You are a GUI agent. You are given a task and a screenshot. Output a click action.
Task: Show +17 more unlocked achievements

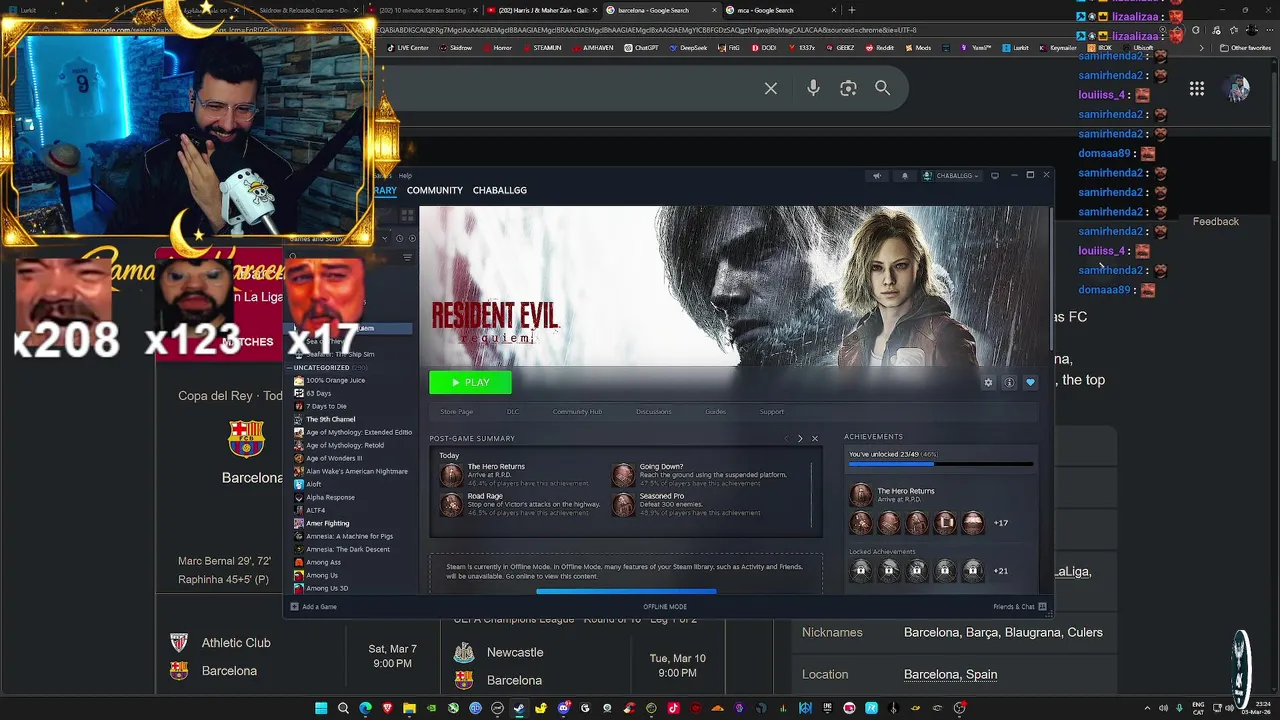pos(1000,523)
